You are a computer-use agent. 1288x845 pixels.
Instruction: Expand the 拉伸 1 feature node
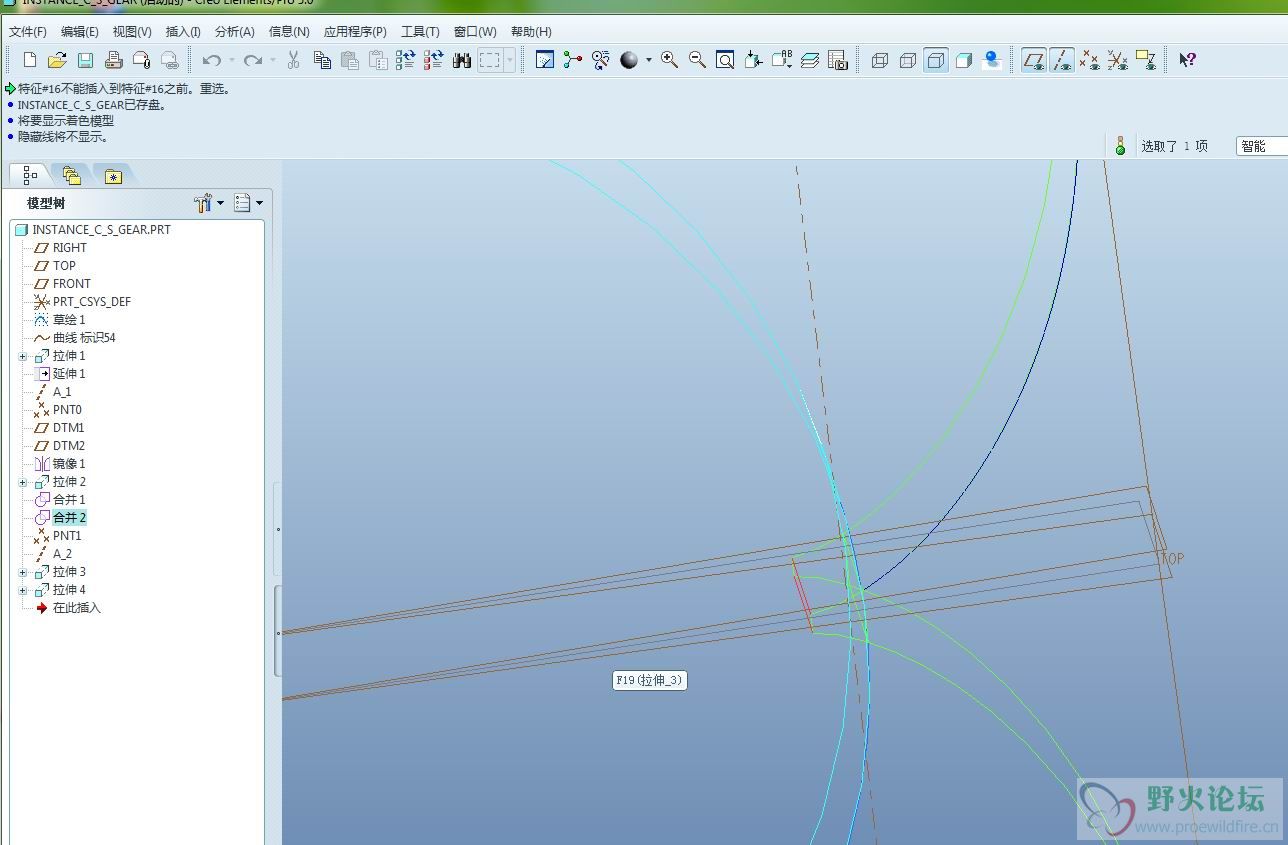pos(22,356)
